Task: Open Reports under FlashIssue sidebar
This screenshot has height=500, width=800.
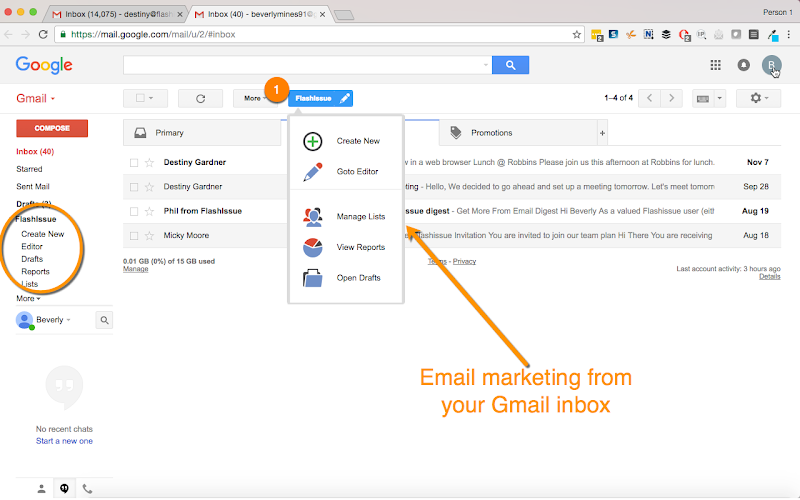Action: (x=35, y=271)
